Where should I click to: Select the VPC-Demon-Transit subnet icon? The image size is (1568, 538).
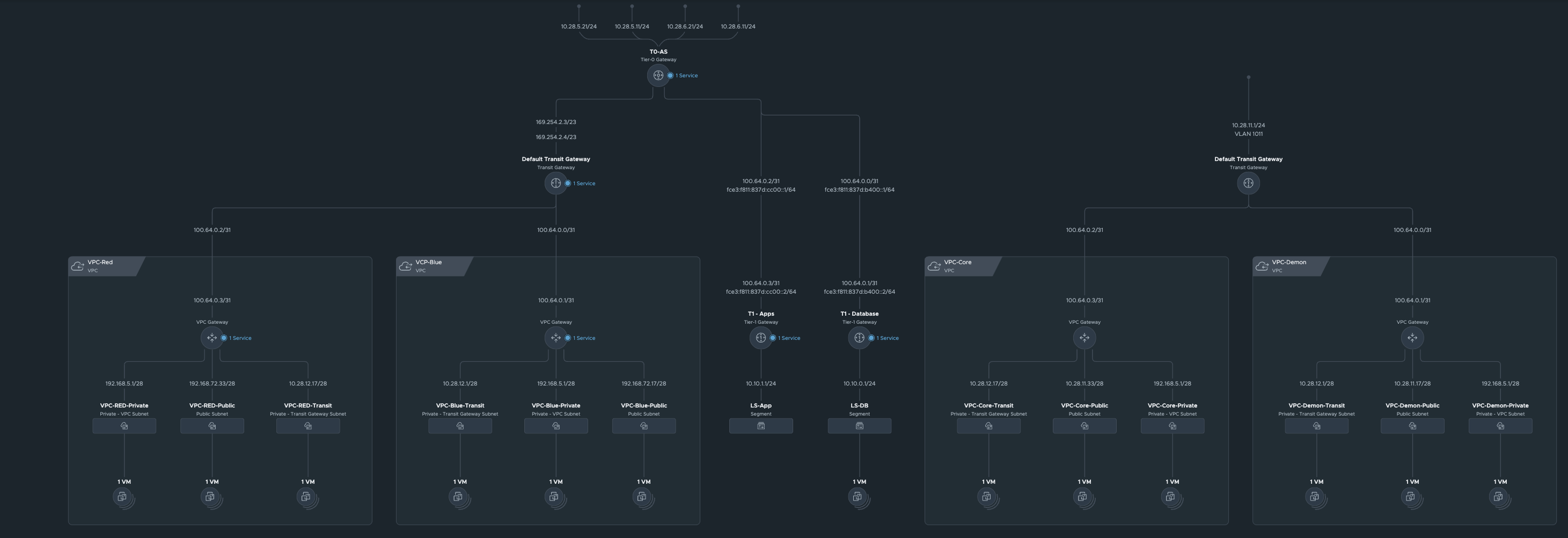coord(1317,426)
